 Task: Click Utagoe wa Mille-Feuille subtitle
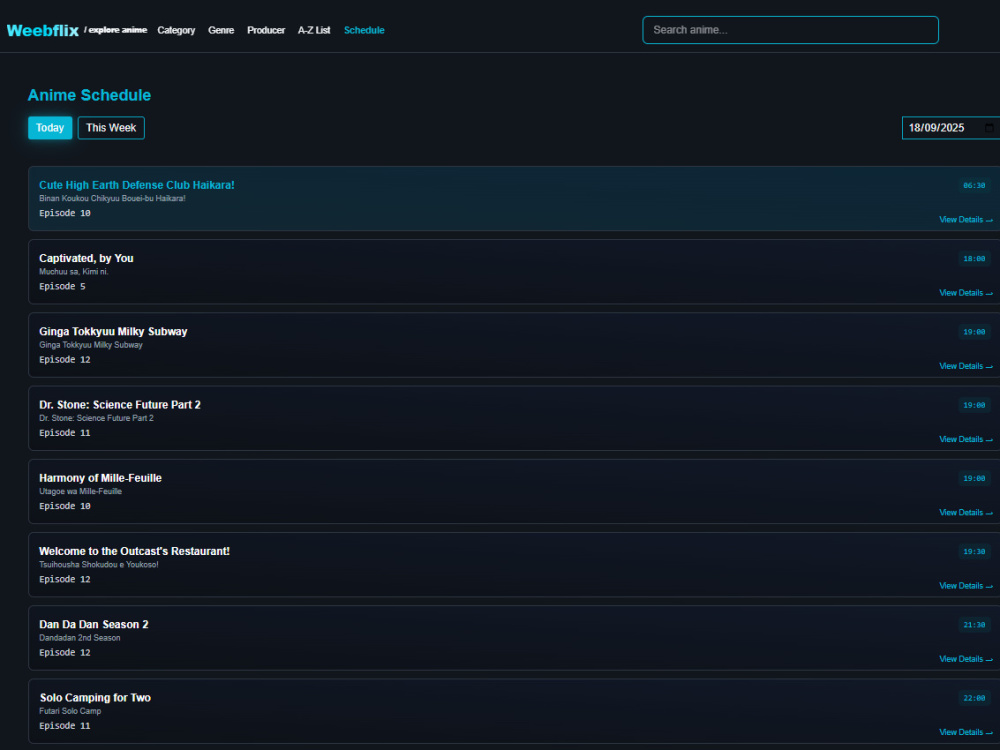pyautogui.click(x=80, y=492)
